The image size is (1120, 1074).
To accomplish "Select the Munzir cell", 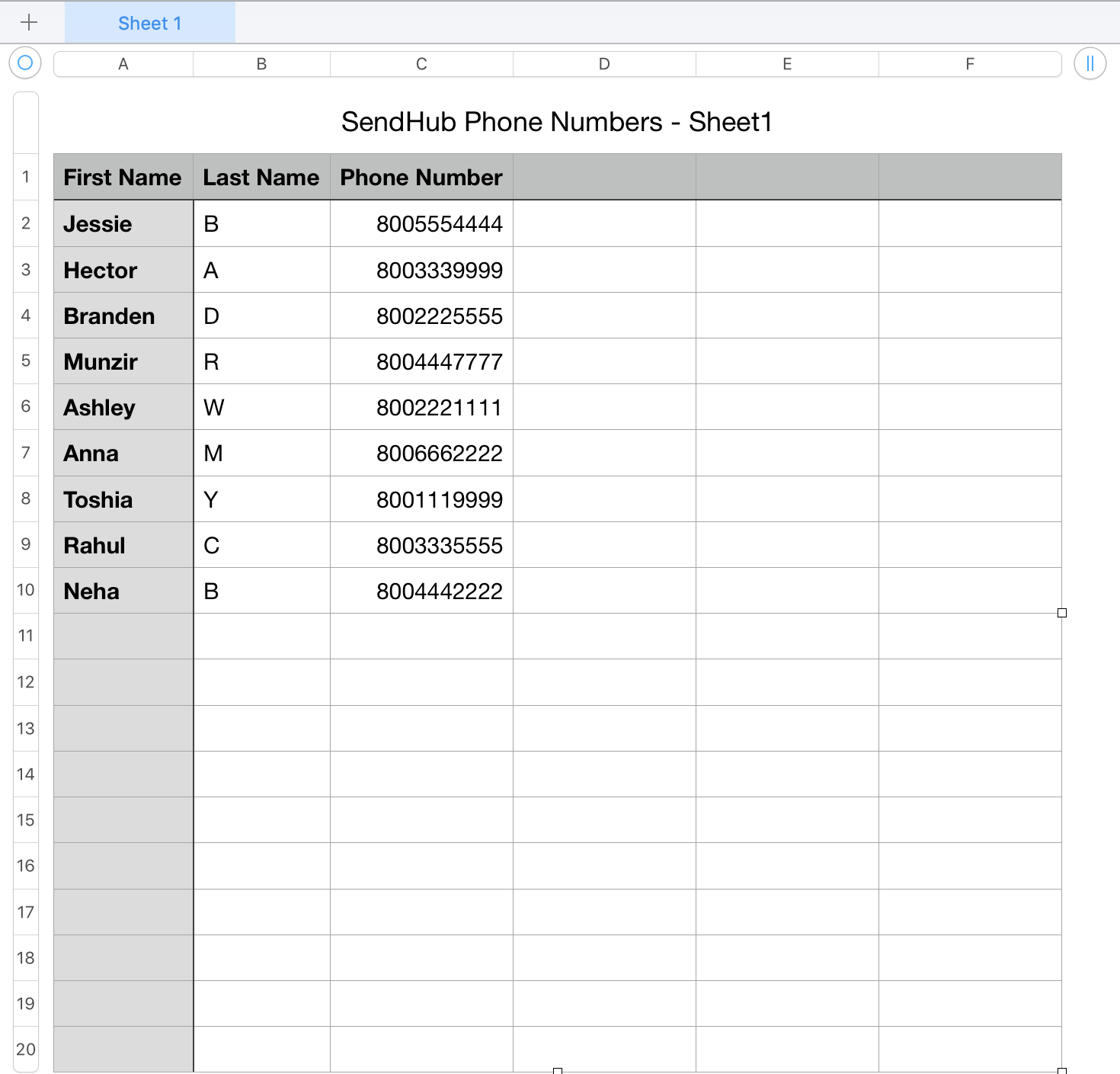I will tap(123, 361).
